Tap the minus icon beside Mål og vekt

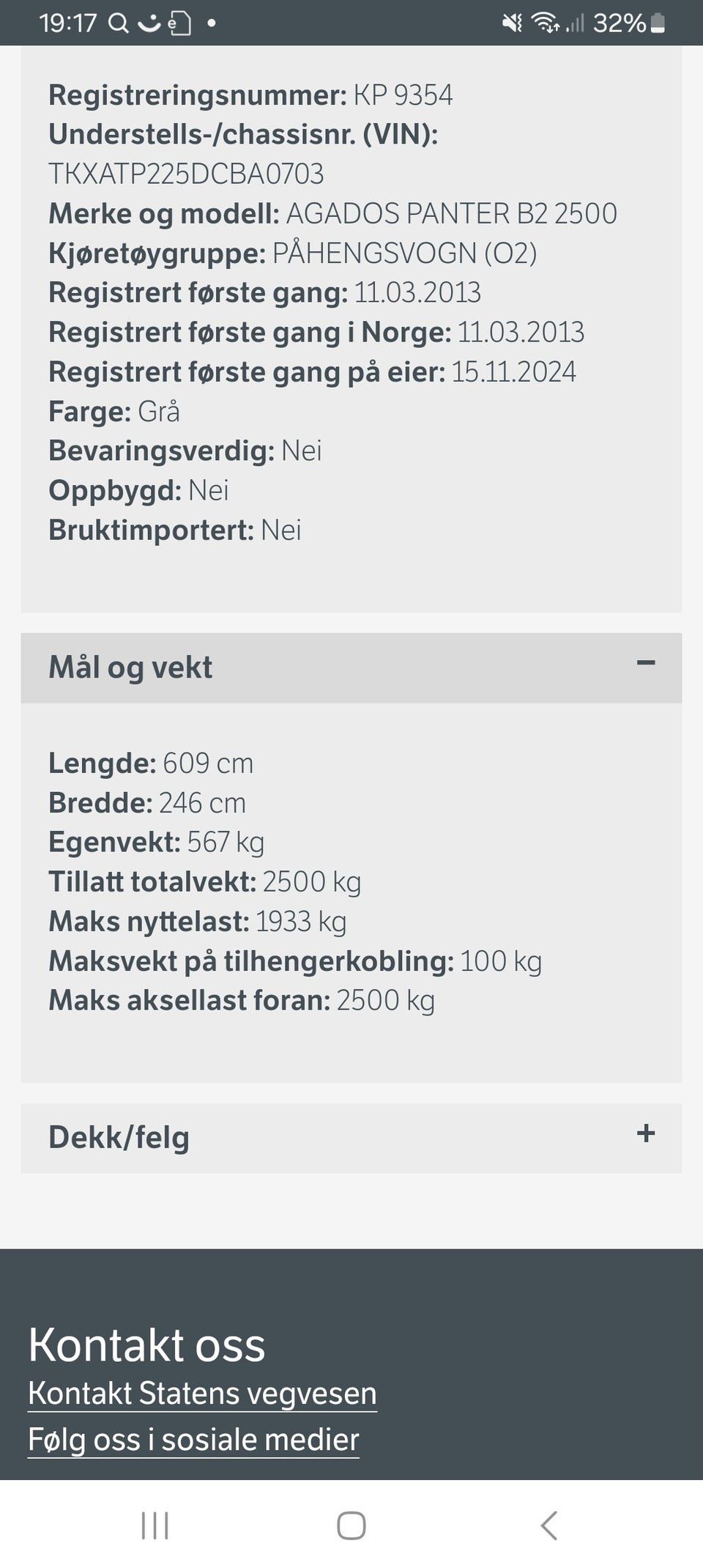(x=646, y=663)
